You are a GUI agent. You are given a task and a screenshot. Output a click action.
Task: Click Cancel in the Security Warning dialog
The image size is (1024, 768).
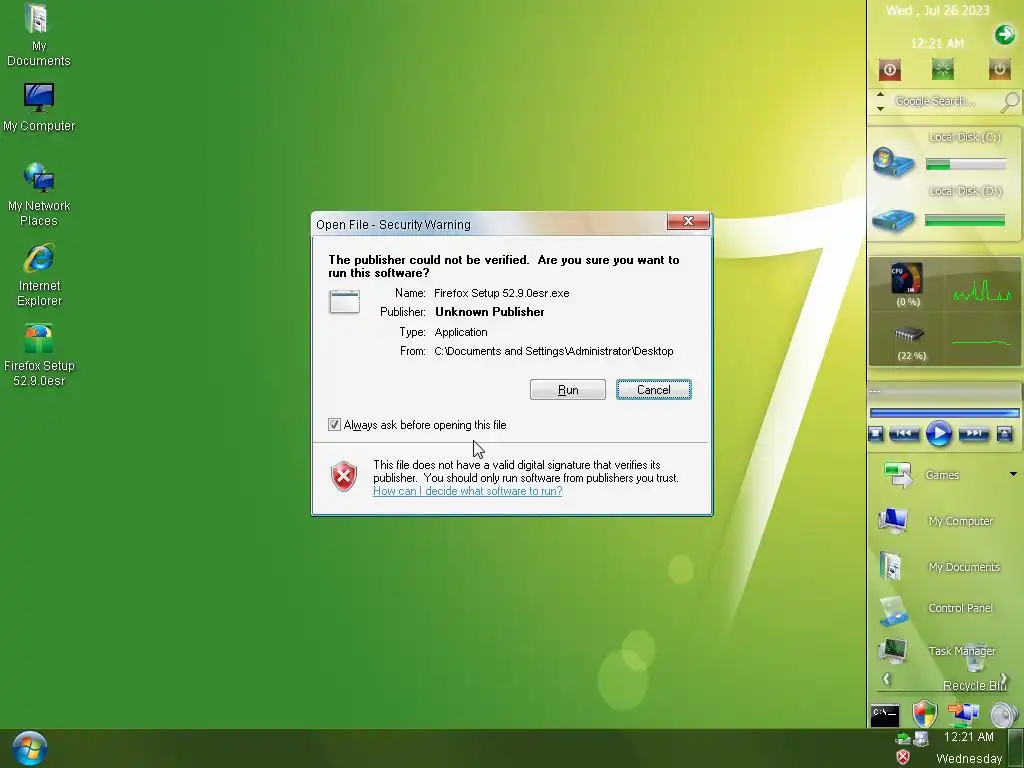tap(654, 390)
